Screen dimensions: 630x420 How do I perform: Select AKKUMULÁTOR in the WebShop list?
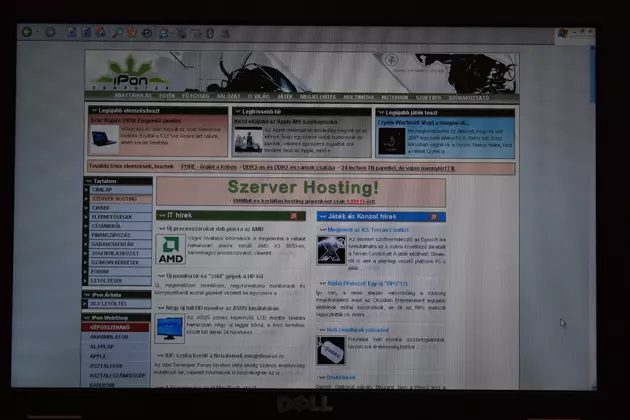pyautogui.click(x=115, y=337)
